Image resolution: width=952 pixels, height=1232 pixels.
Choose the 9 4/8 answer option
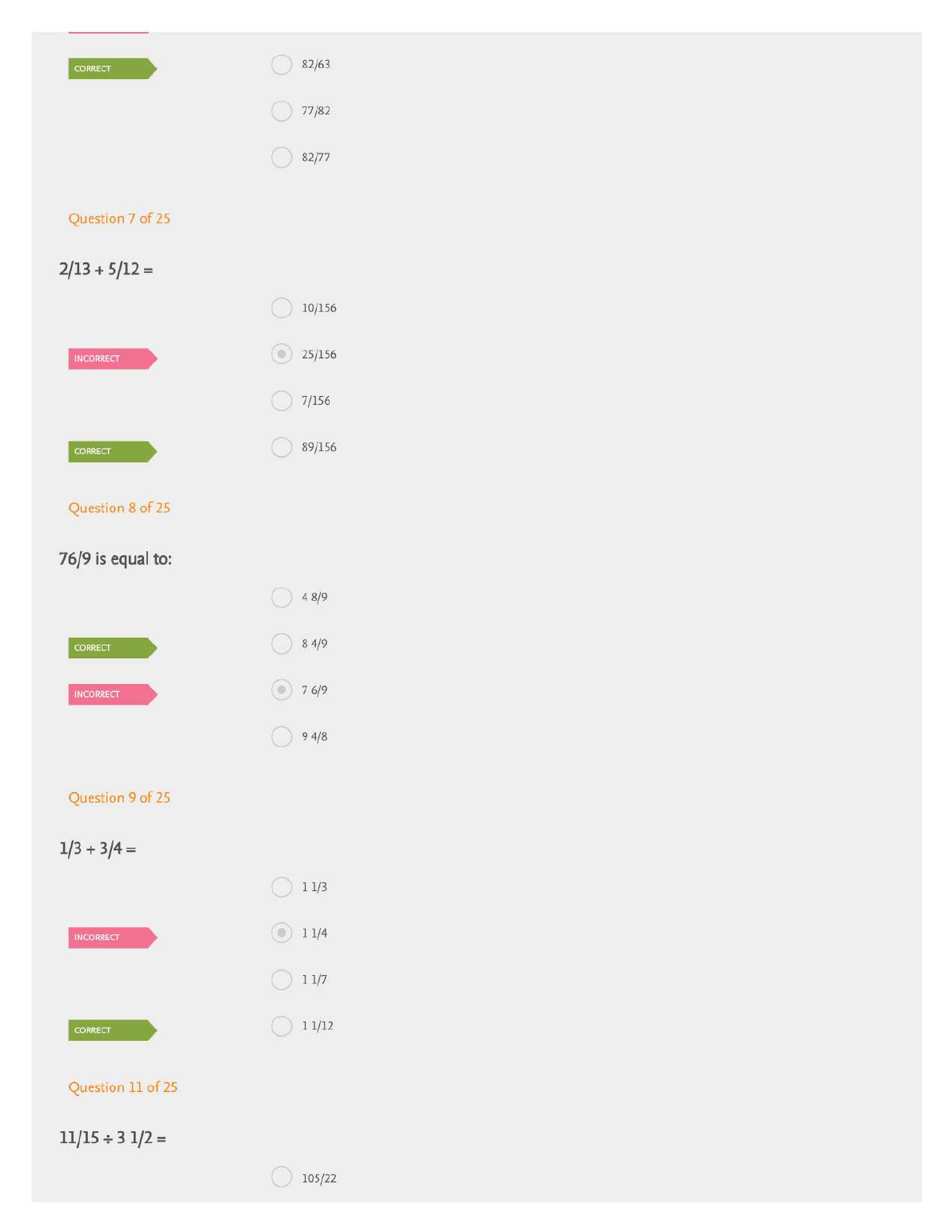282,737
